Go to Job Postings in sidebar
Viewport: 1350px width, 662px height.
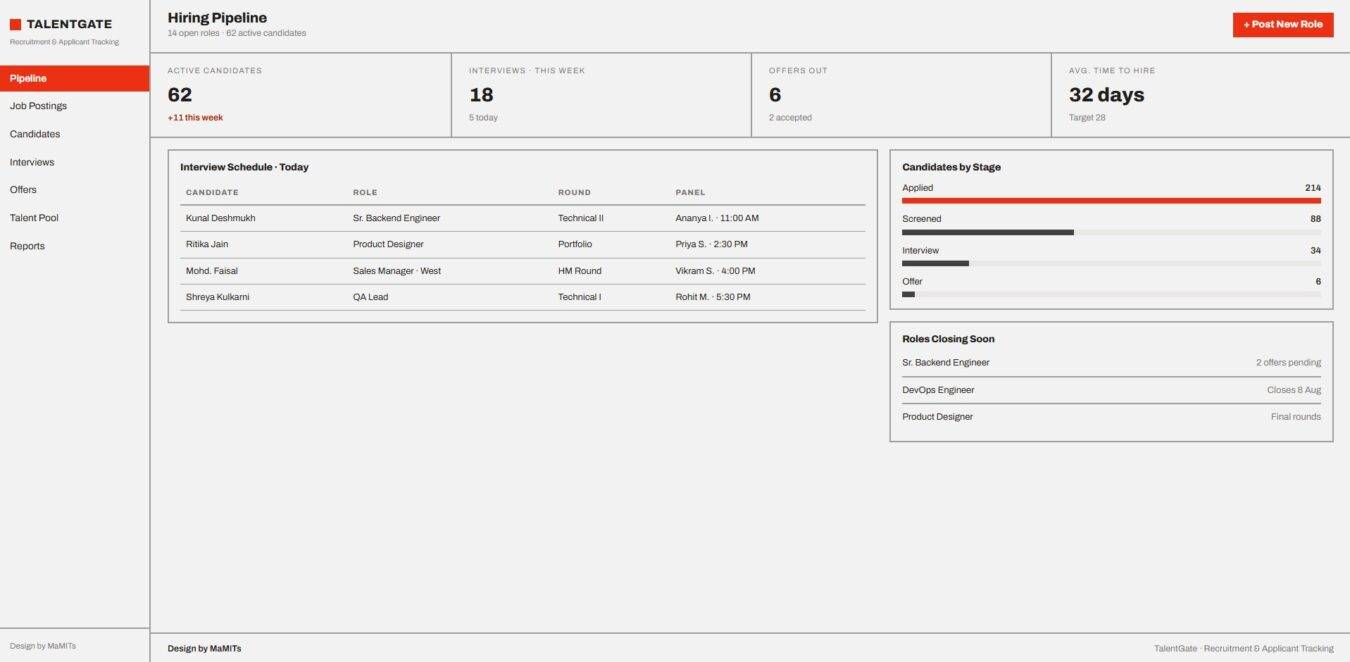pos(75,106)
